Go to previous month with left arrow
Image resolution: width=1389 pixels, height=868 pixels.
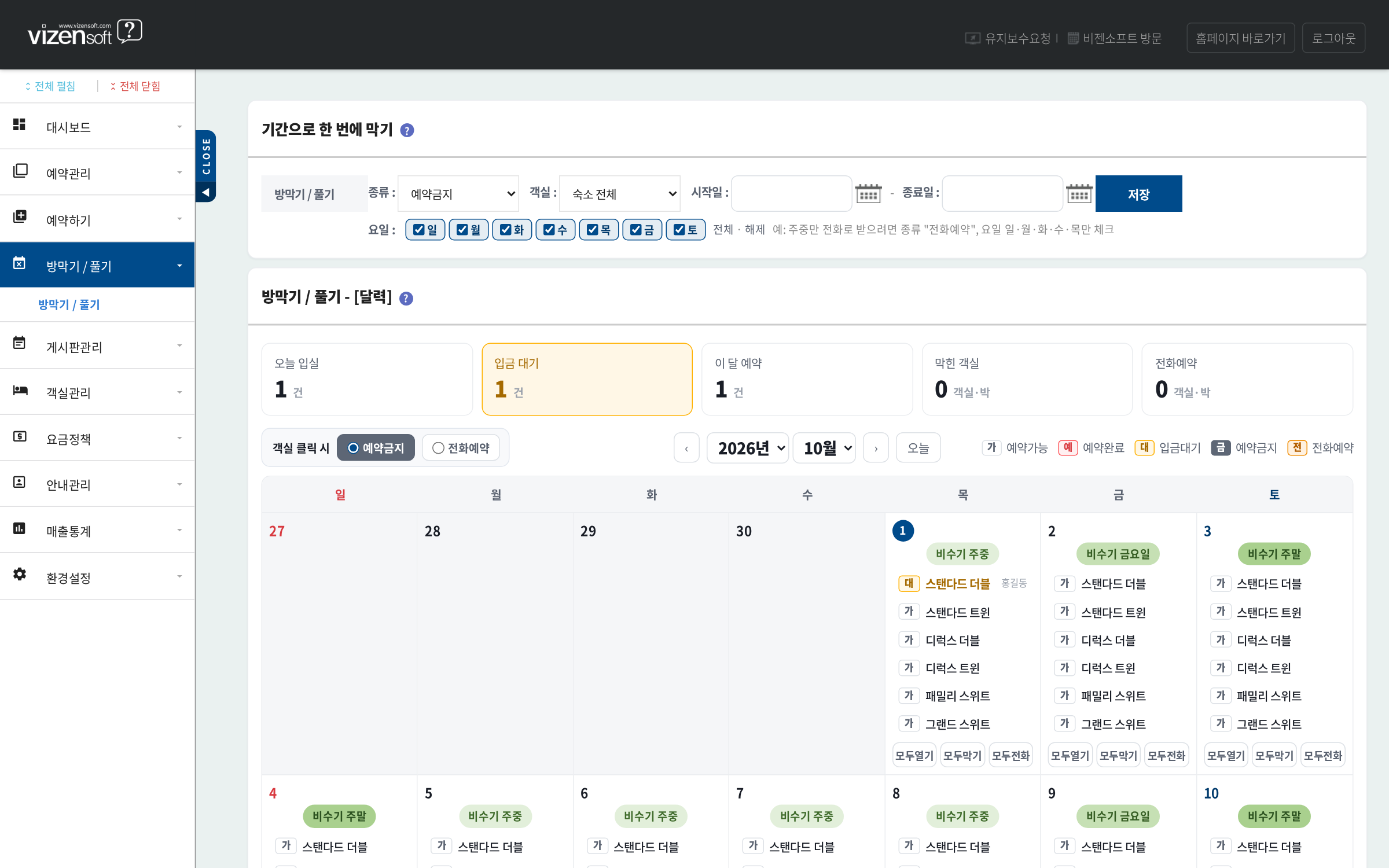pyautogui.click(x=686, y=448)
